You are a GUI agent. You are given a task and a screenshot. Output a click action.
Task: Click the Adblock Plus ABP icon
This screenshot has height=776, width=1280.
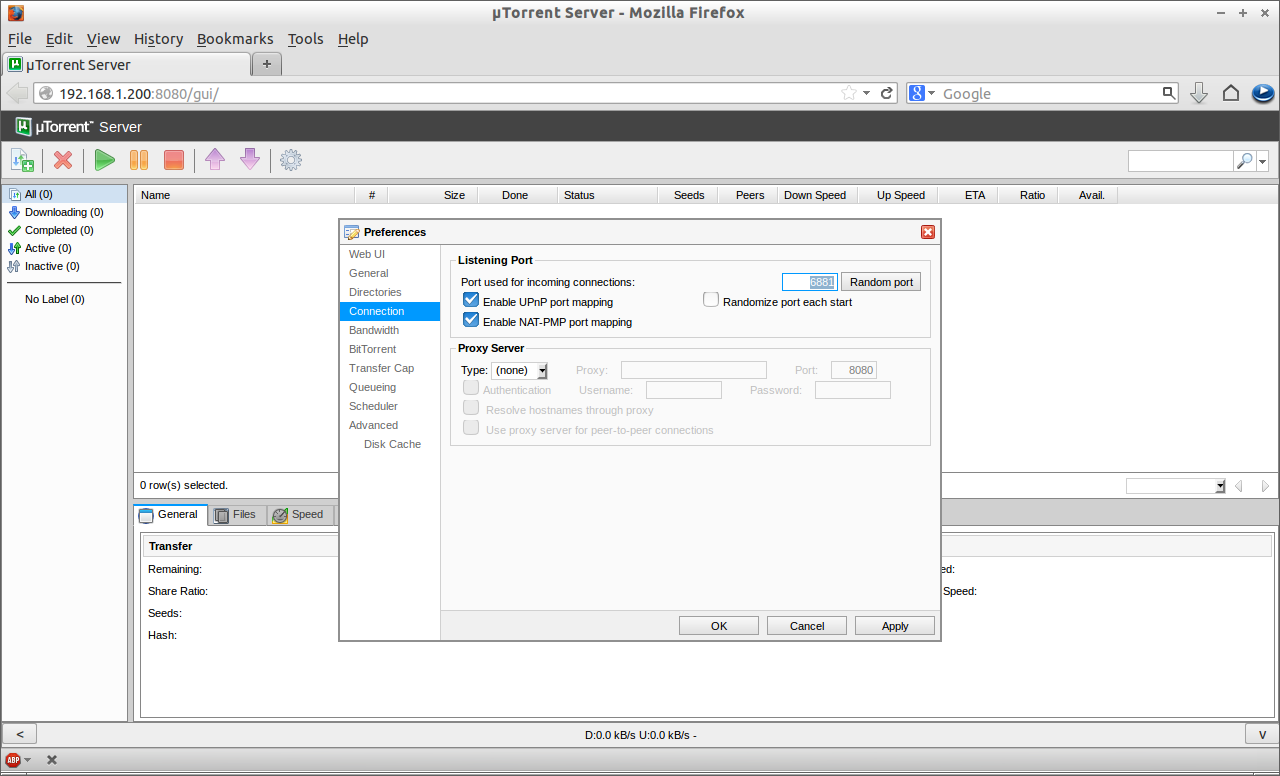pos(13,760)
